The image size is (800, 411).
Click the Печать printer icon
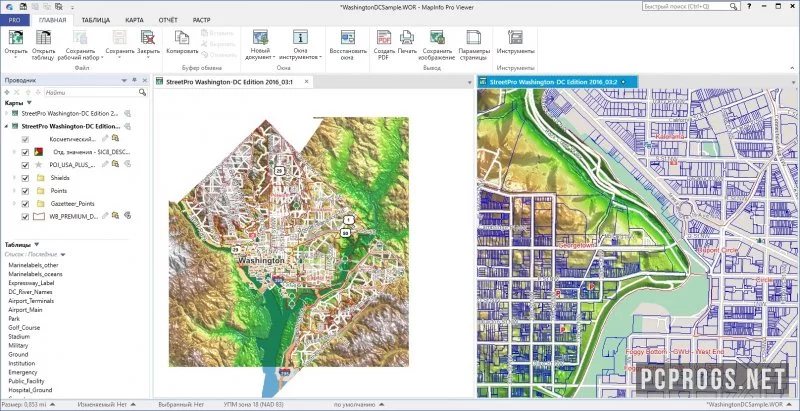407,38
